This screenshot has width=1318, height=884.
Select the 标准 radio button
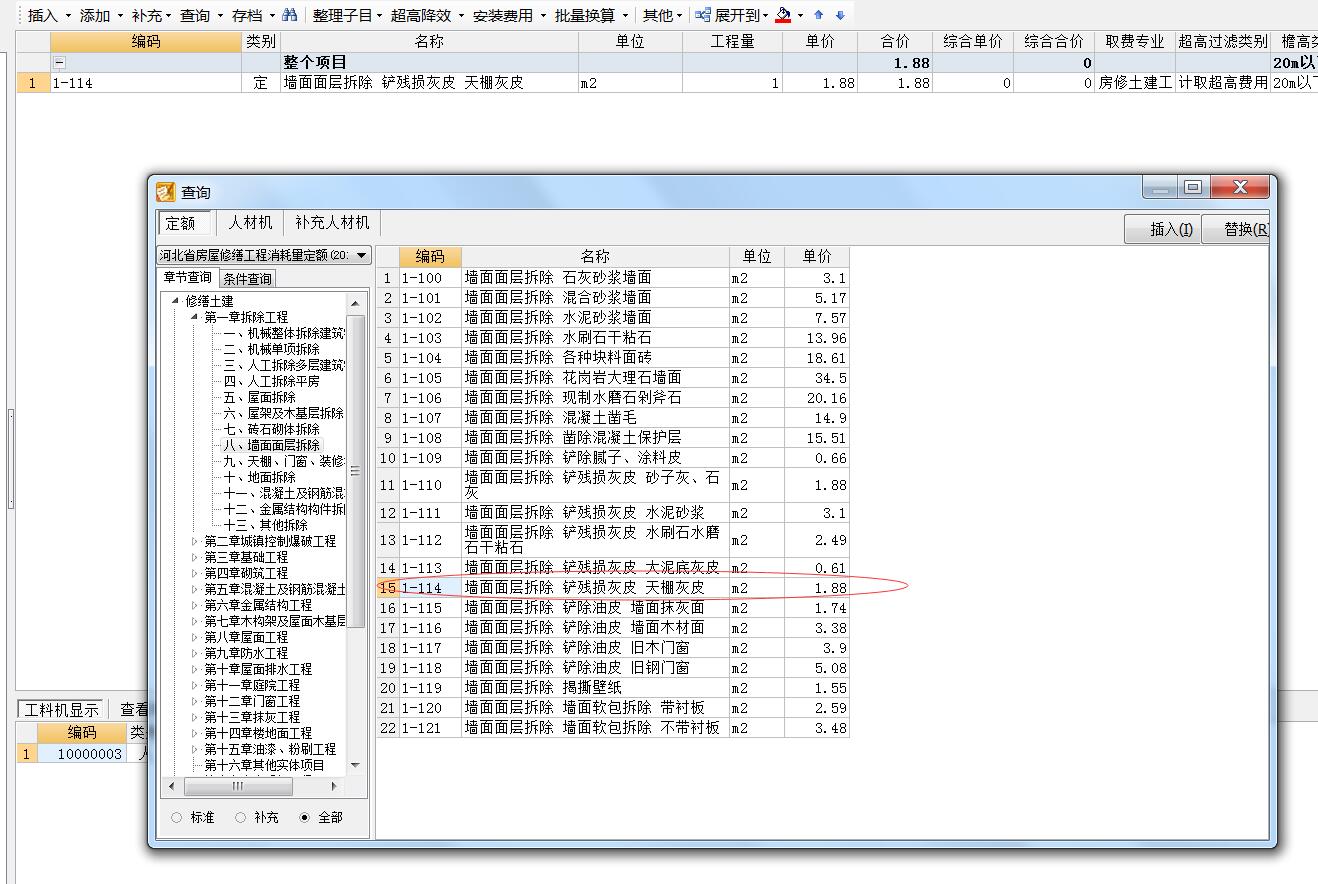click(x=177, y=817)
